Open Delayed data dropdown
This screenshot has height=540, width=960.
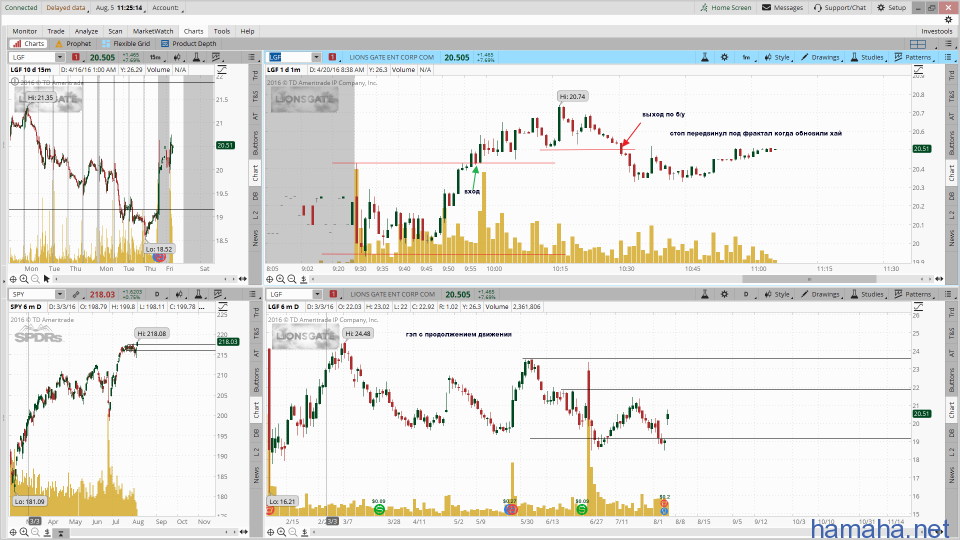click(67, 8)
